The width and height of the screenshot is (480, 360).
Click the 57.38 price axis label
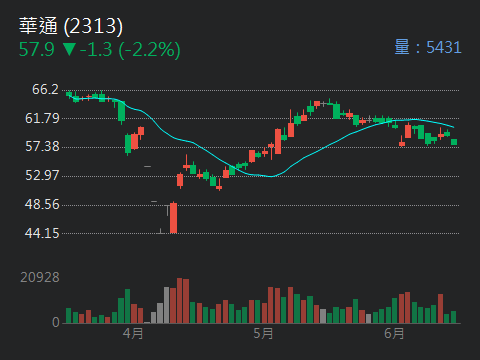(x=42, y=146)
